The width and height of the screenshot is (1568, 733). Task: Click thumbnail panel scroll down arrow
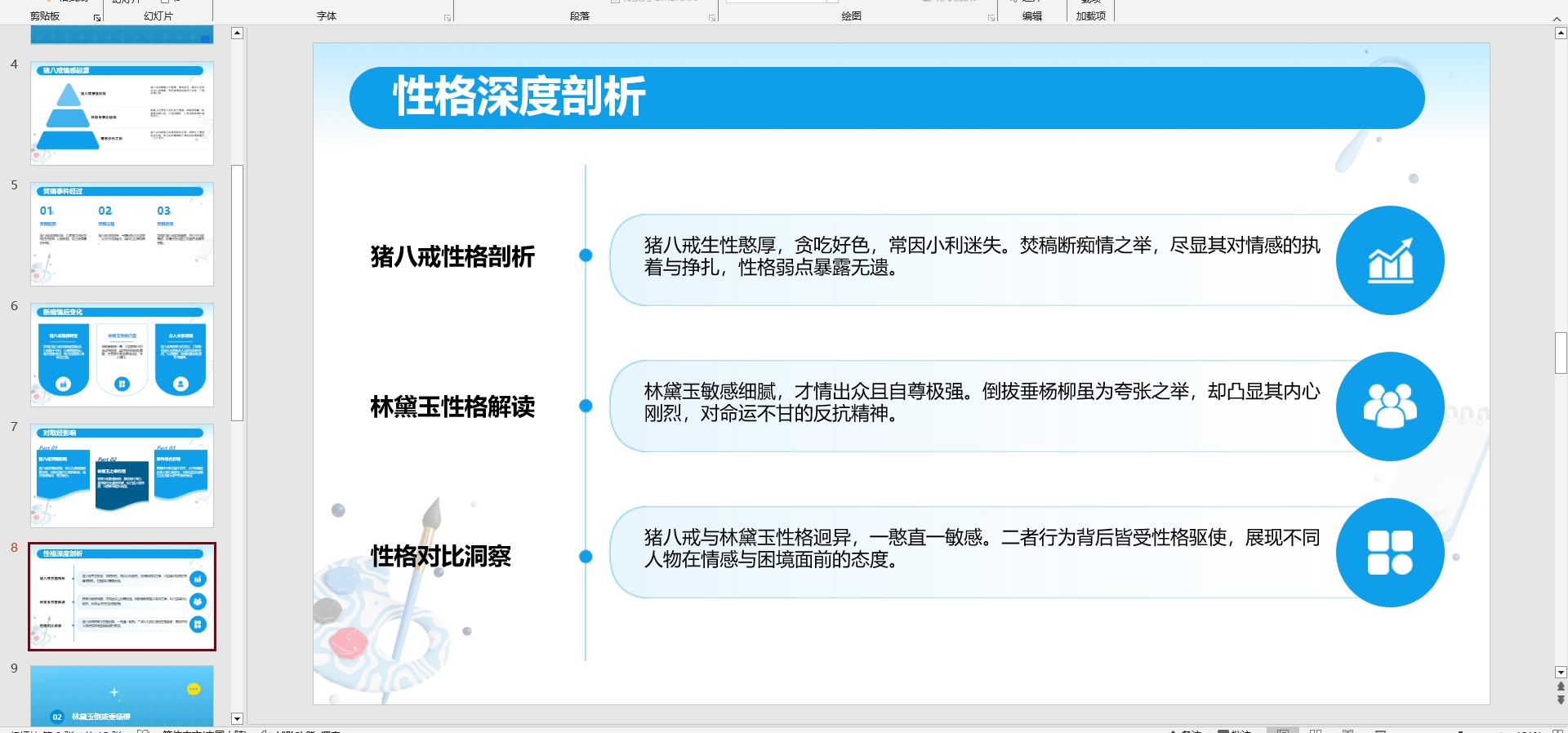(237, 719)
